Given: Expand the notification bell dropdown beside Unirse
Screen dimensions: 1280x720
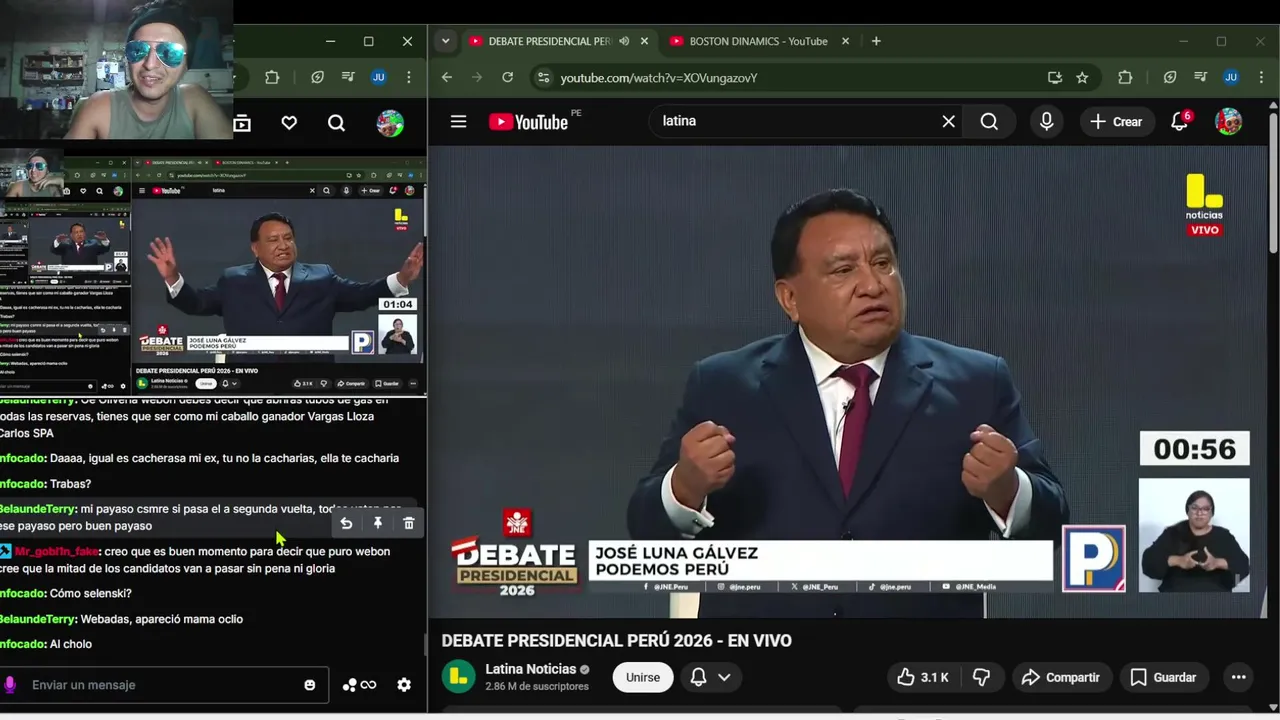Looking at the screenshot, I should coord(724,677).
